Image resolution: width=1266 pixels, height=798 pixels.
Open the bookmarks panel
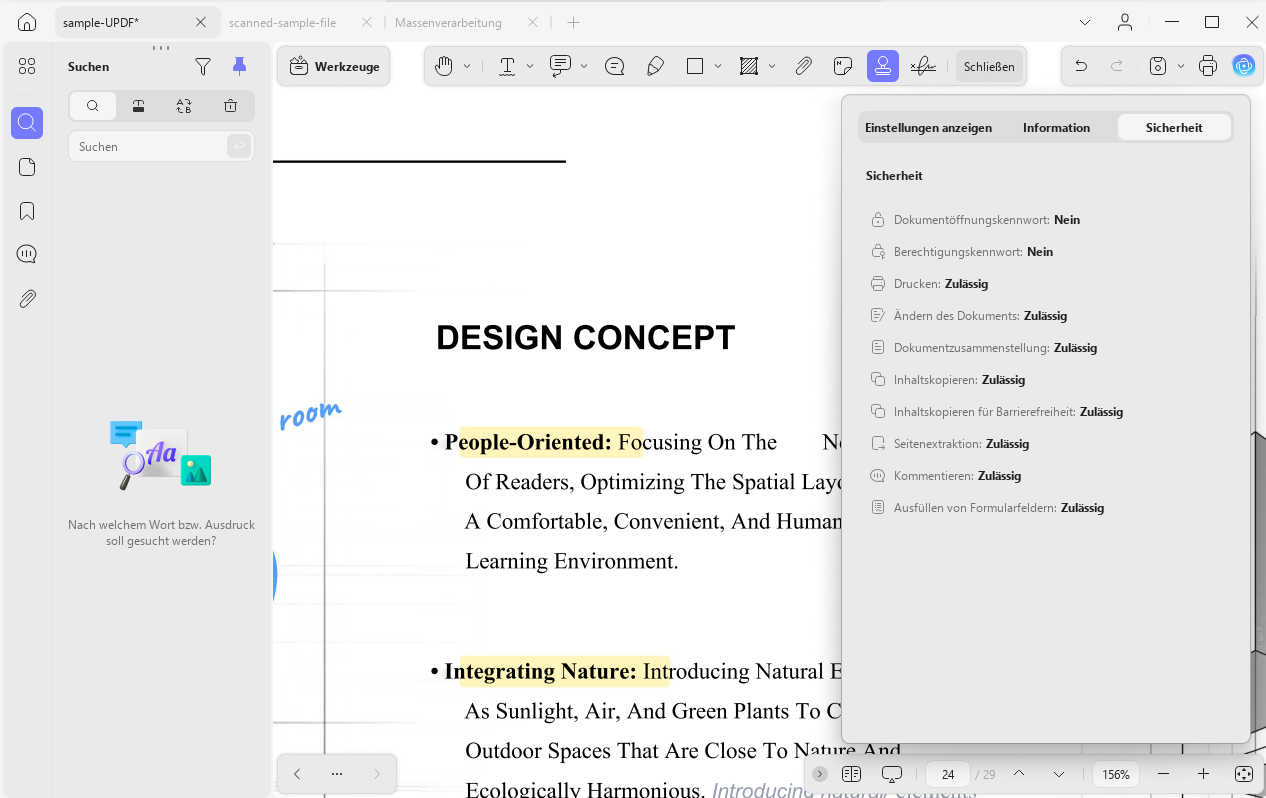[x=27, y=211]
